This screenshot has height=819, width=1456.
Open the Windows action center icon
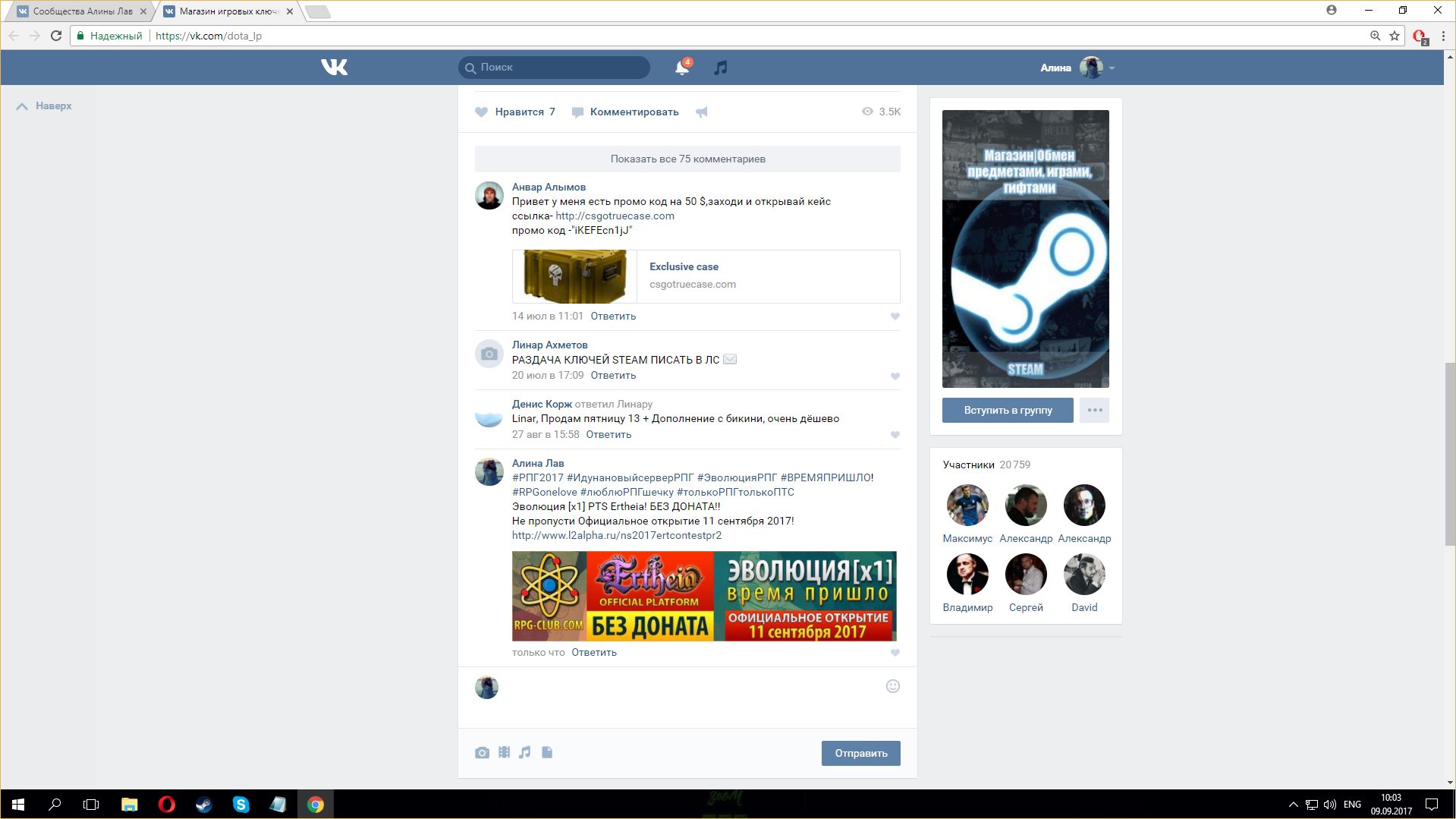(x=1432, y=805)
